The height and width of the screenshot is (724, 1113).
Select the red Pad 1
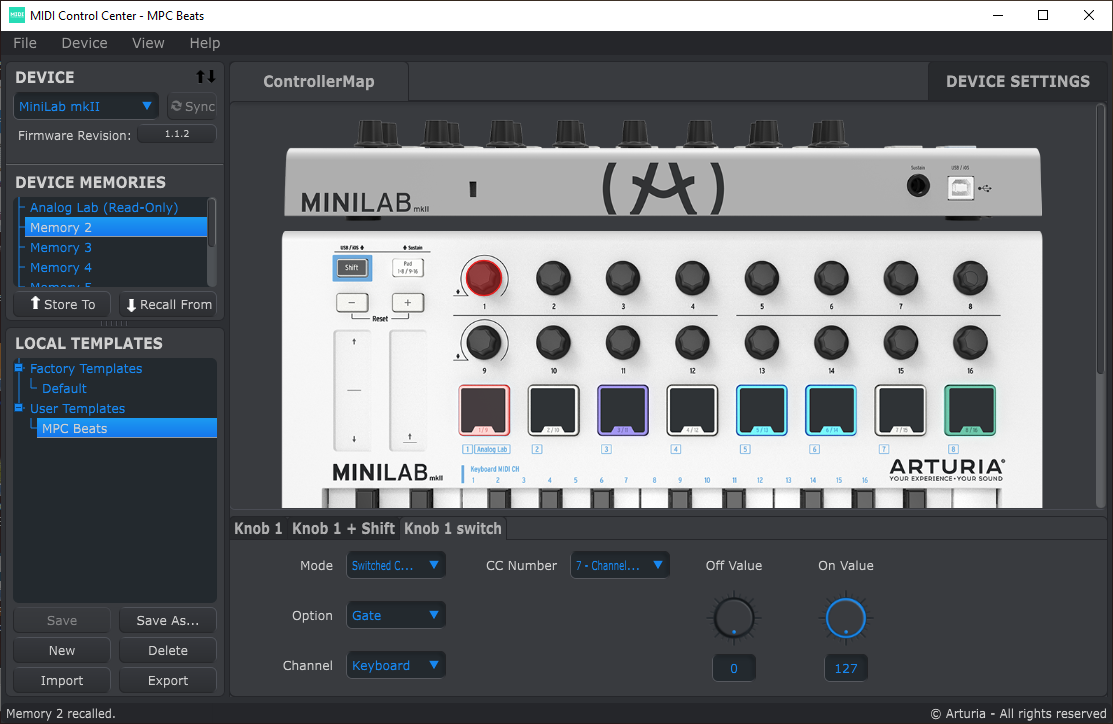pos(484,410)
